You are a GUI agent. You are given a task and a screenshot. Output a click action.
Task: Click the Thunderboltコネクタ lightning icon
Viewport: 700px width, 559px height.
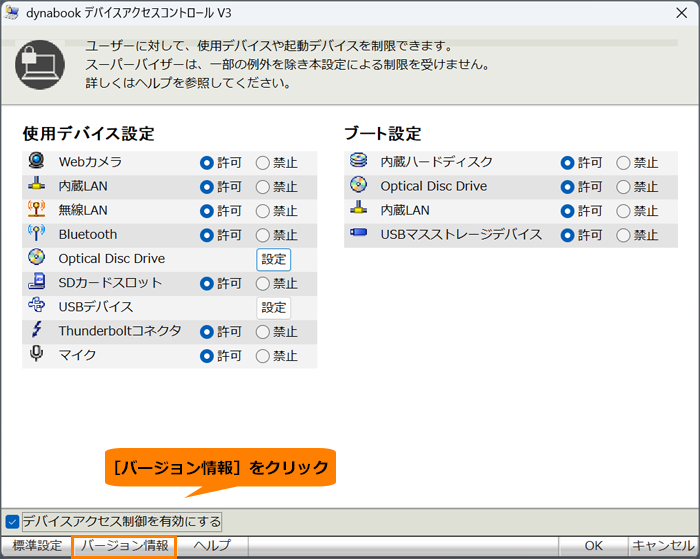click(36, 330)
